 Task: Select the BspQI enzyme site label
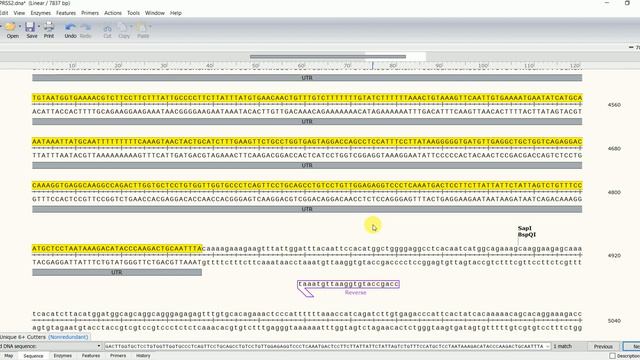point(527,235)
